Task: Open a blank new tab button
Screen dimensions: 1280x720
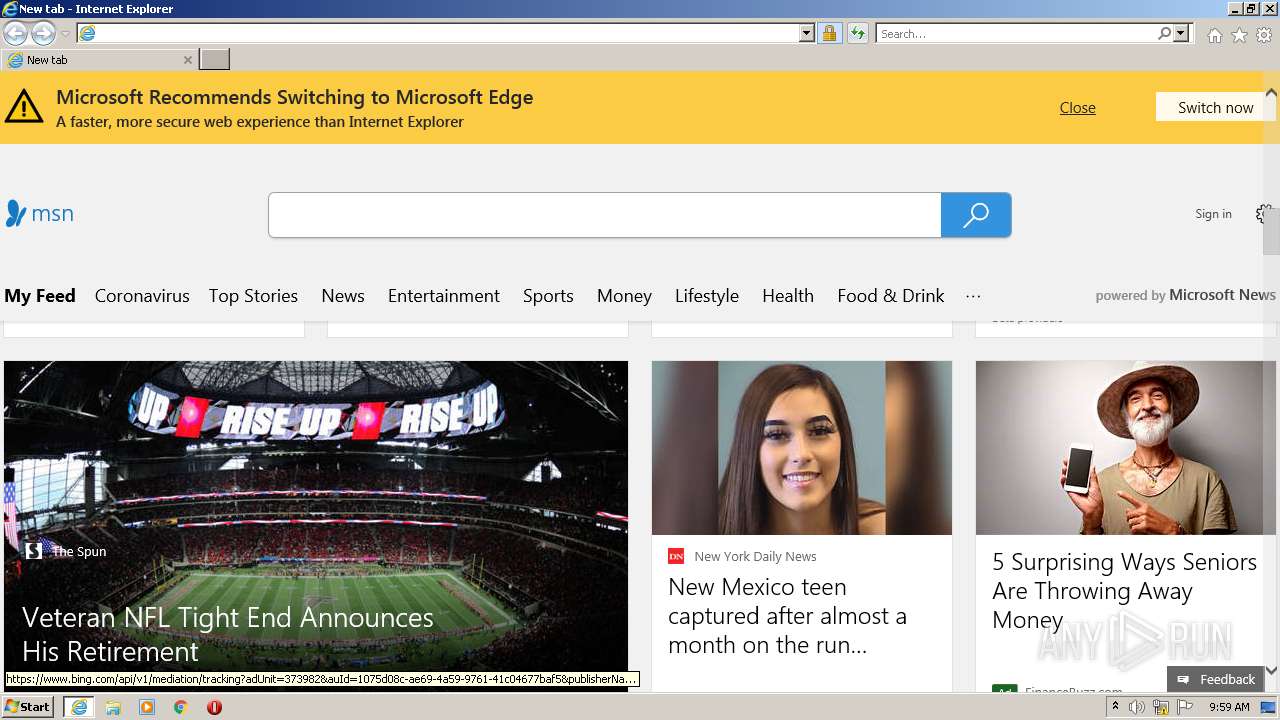Action: pos(214,60)
